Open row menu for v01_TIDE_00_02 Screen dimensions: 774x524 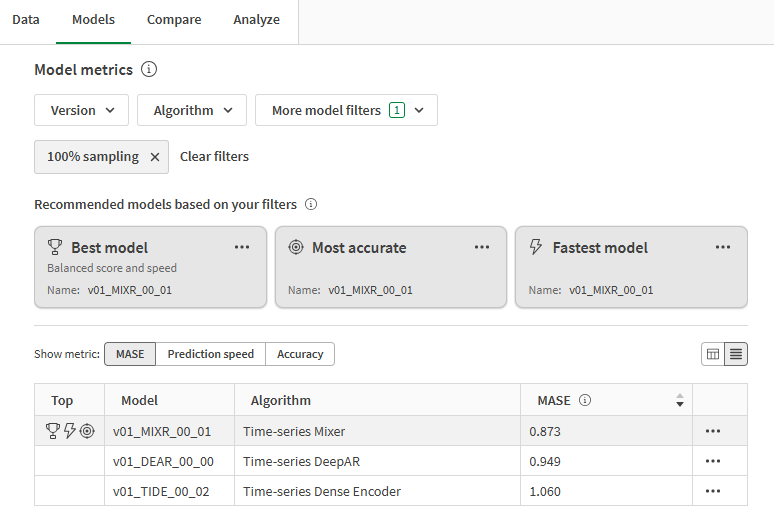click(713, 491)
